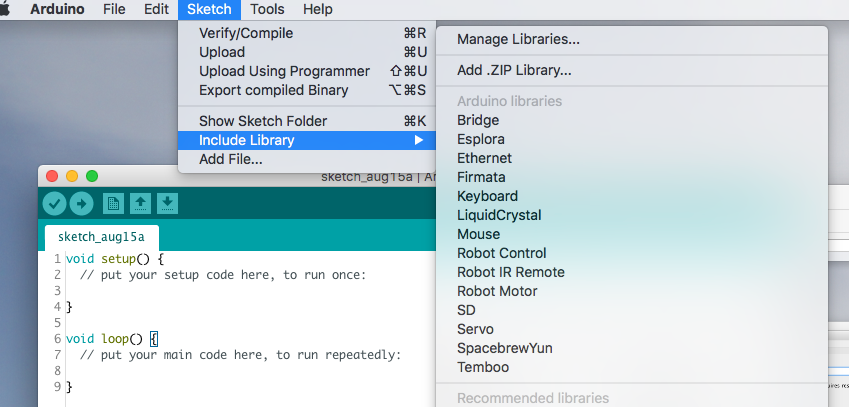The width and height of the screenshot is (849, 407).
Task: Open the Edit menu
Action: coord(156,9)
